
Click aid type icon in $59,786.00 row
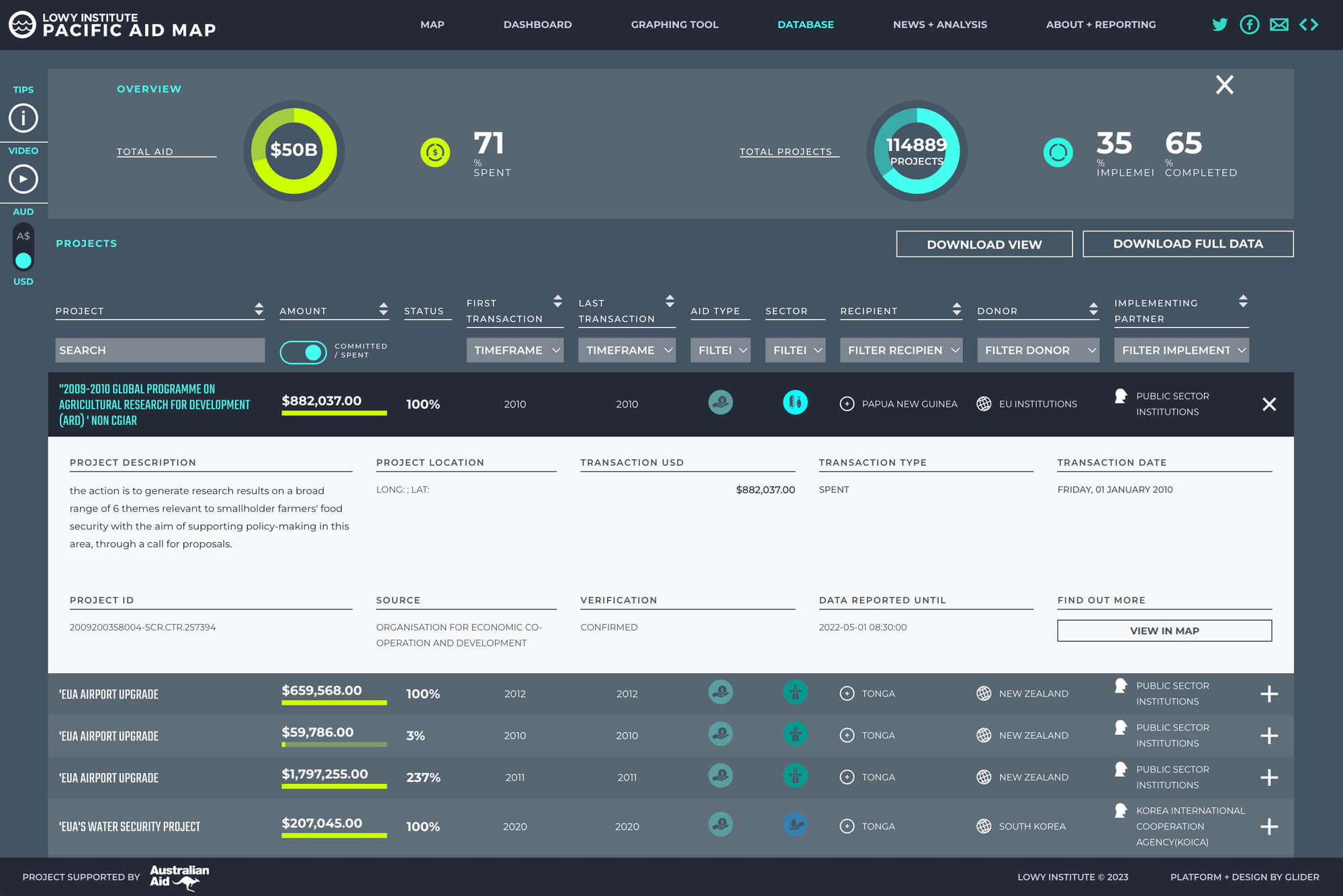click(721, 734)
